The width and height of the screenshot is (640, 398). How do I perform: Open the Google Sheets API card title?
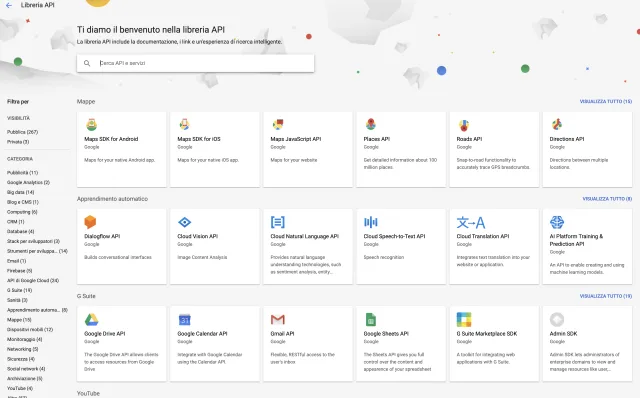tap(386, 334)
